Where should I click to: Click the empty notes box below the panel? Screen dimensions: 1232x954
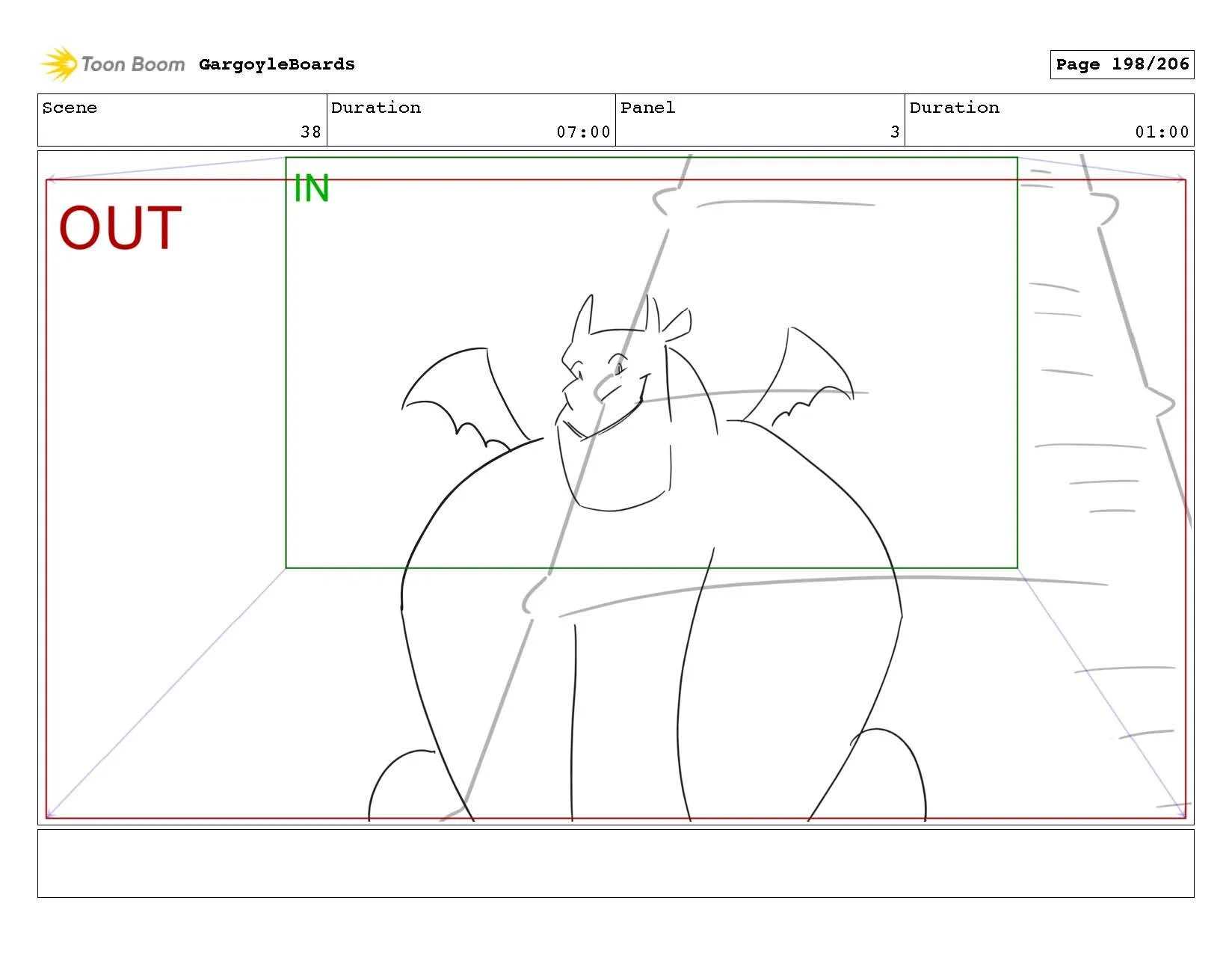pos(615,864)
